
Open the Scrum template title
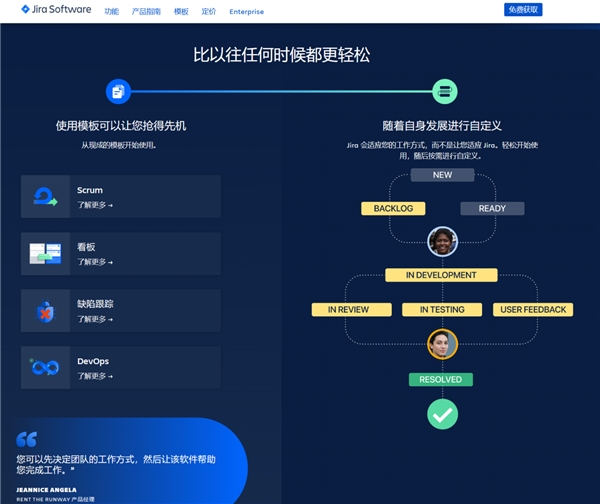click(x=90, y=190)
